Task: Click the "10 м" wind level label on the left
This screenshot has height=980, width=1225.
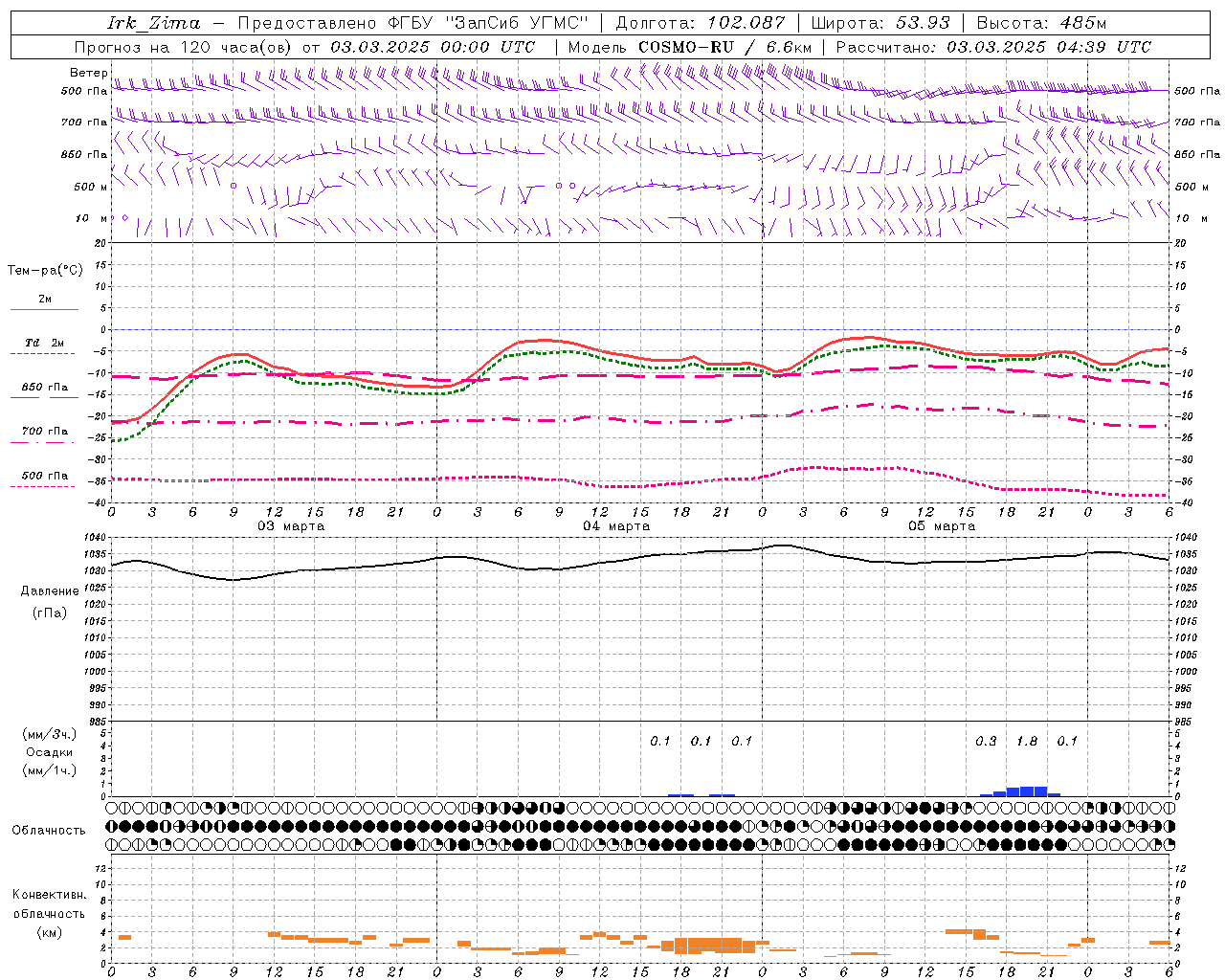Action: point(92,218)
